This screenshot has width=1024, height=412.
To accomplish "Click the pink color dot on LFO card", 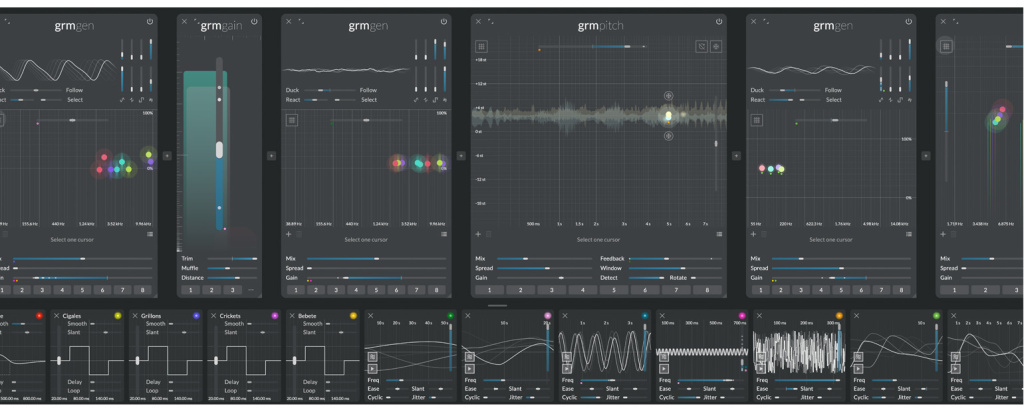I will (x=547, y=315).
